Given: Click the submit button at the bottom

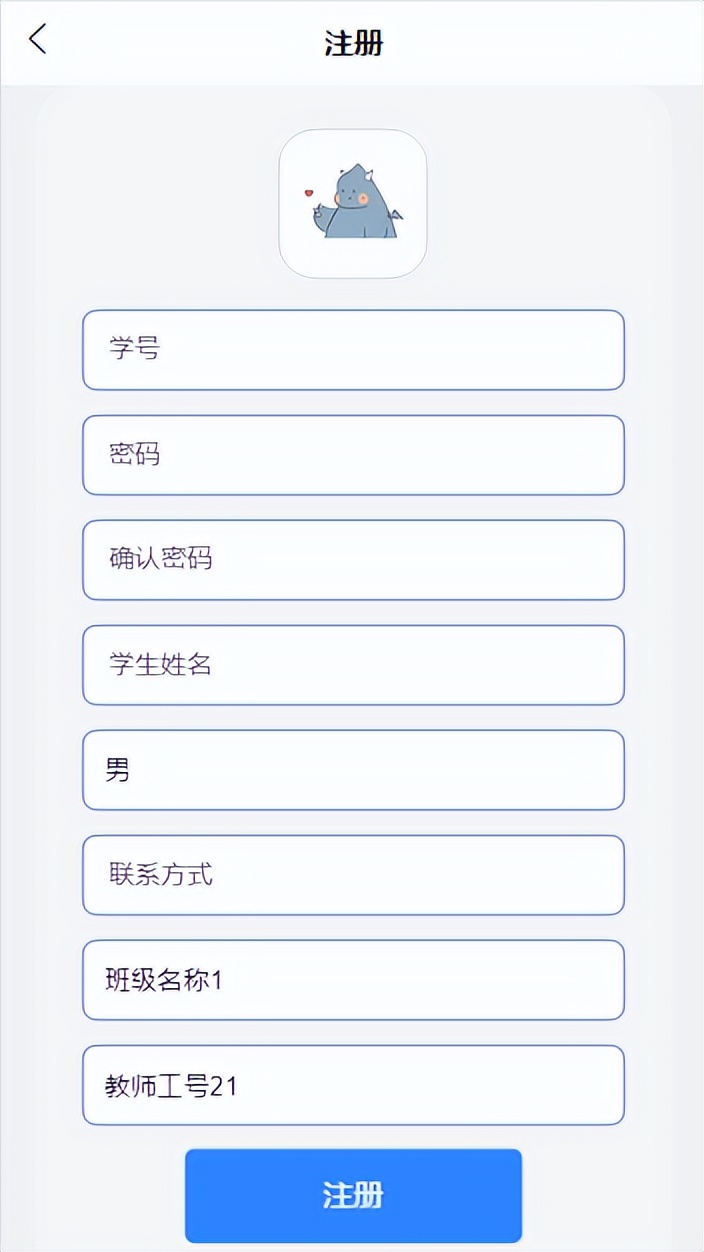Looking at the screenshot, I should pos(352,1194).
